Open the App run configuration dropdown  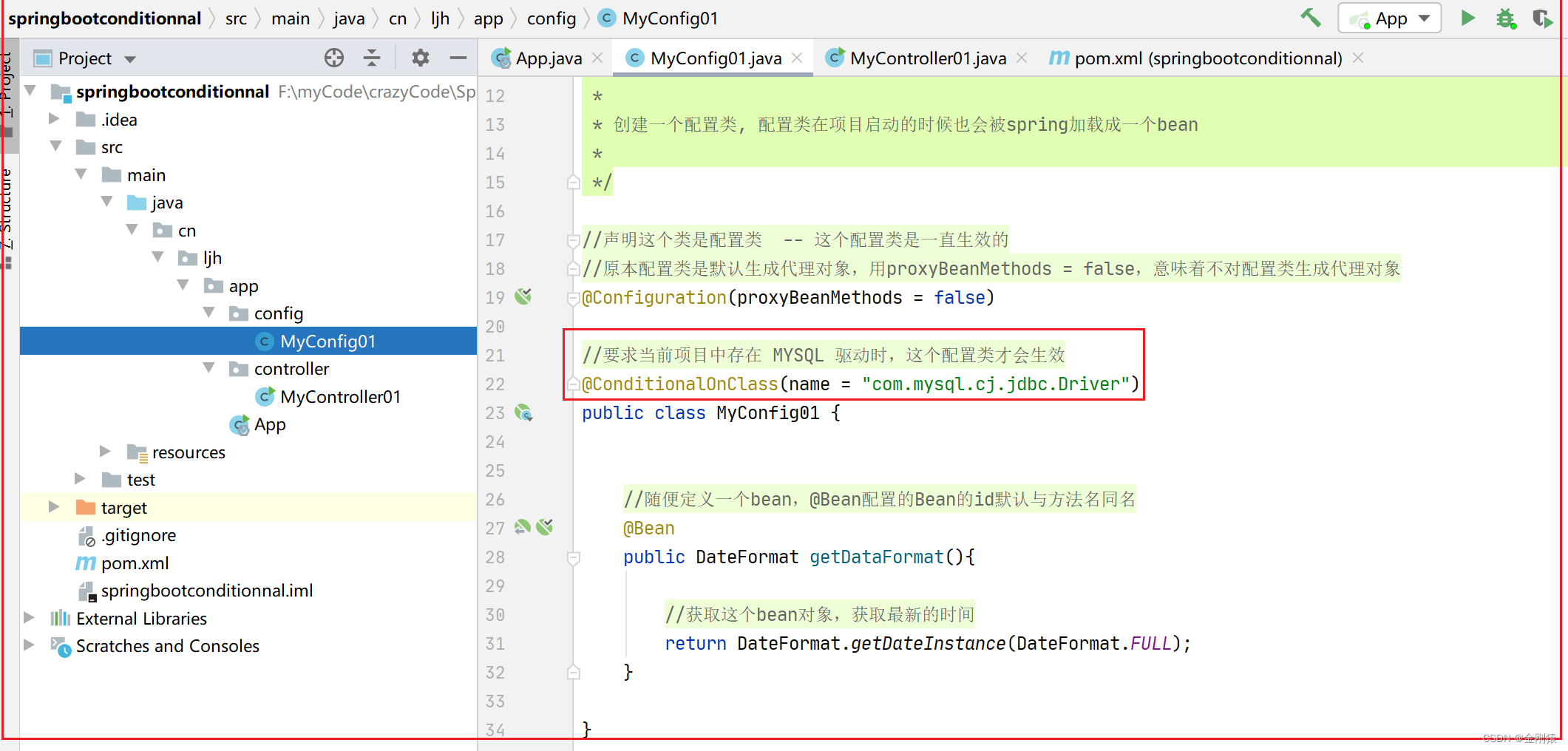1424,18
